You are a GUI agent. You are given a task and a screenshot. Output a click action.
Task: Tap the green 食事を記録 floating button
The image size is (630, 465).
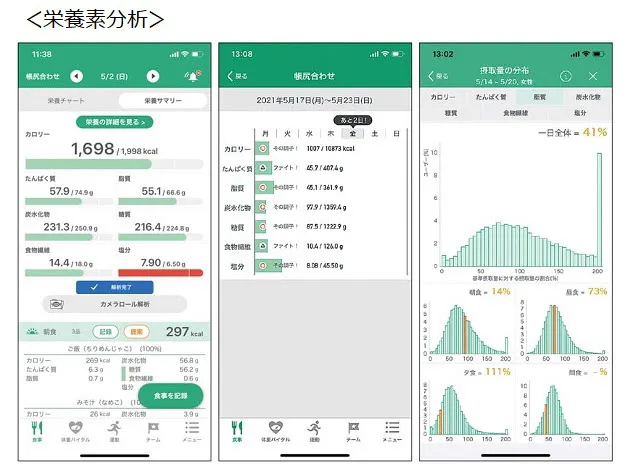[x=170, y=396]
